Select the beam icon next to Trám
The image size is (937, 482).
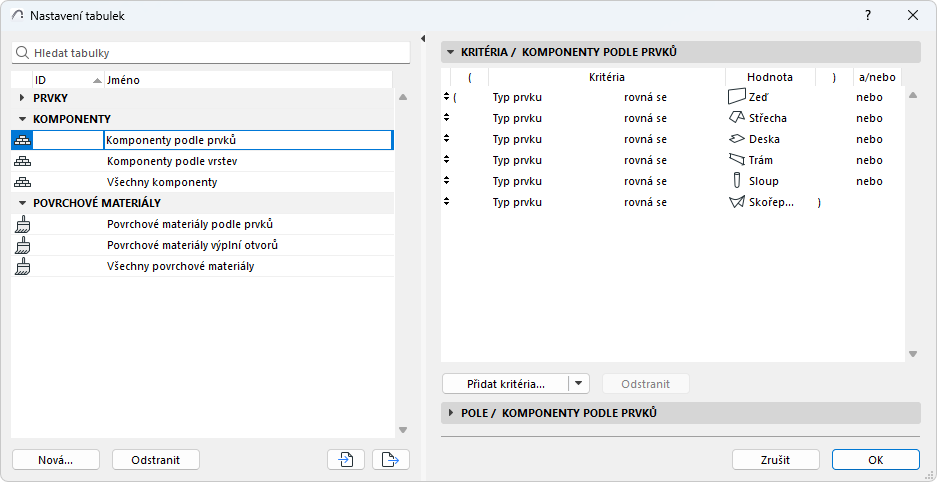point(737,160)
